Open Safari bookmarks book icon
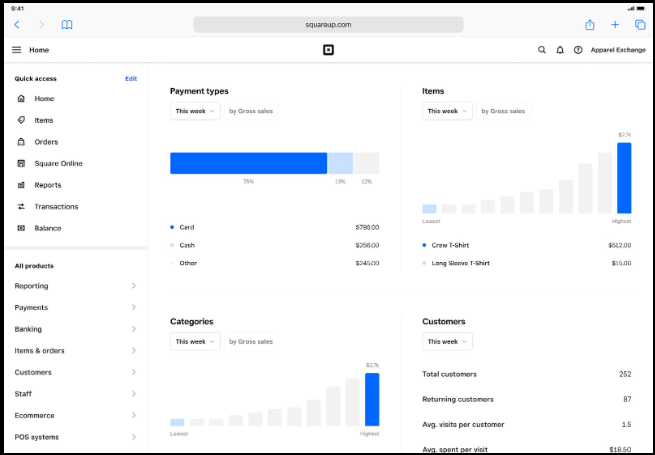This screenshot has width=655, height=455. (x=67, y=25)
